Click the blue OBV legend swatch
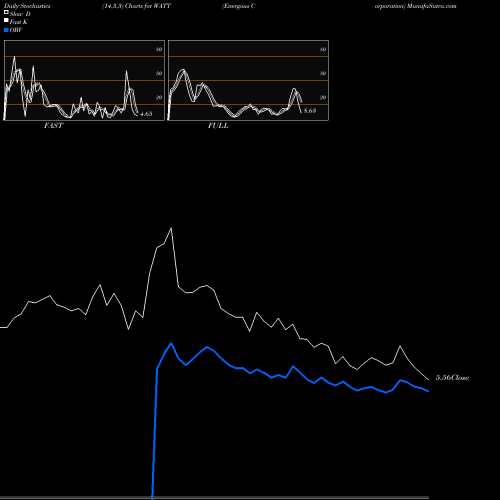Image resolution: width=500 pixels, height=500 pixels. [x=6, y=30]
